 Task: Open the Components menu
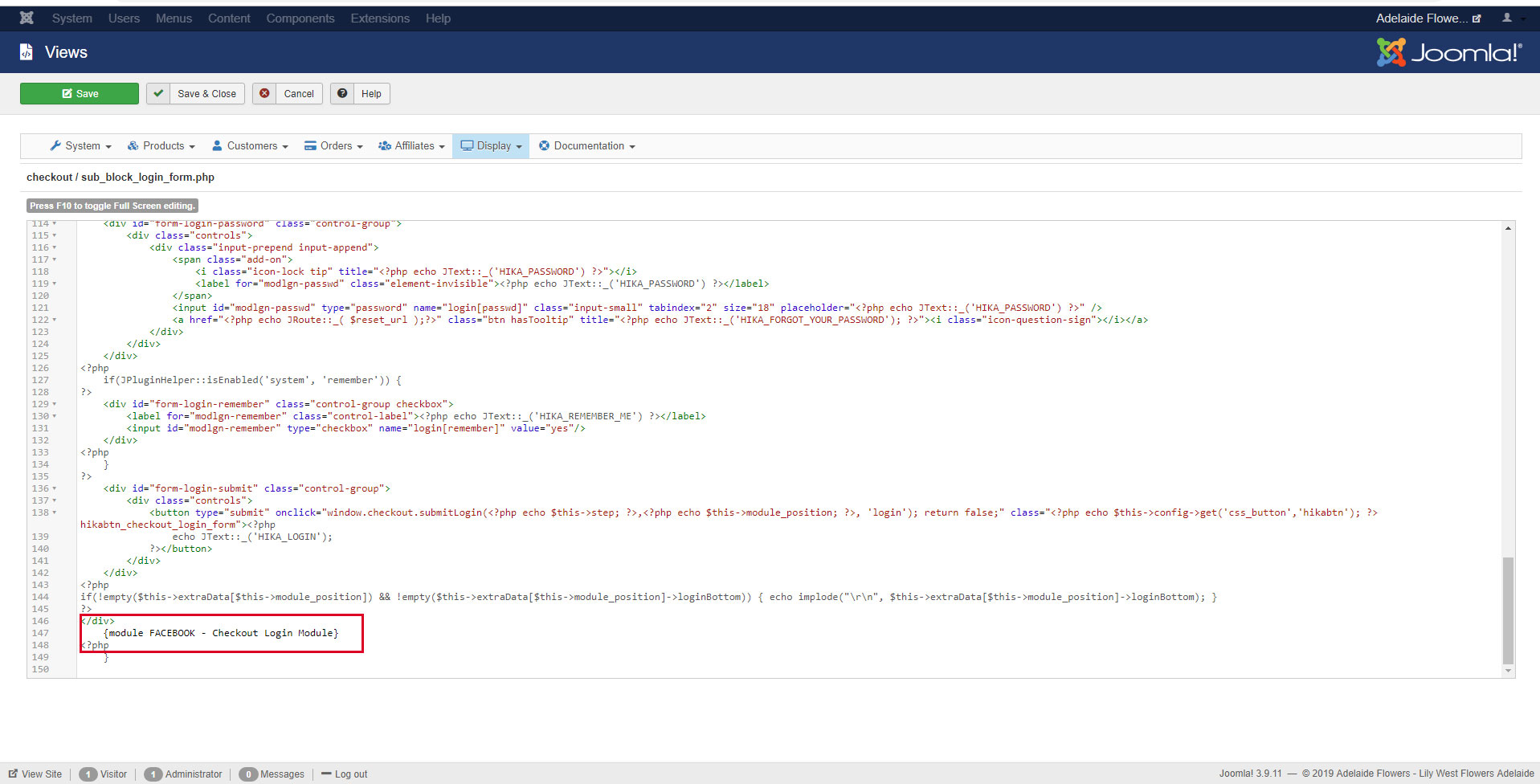[300, 18]
